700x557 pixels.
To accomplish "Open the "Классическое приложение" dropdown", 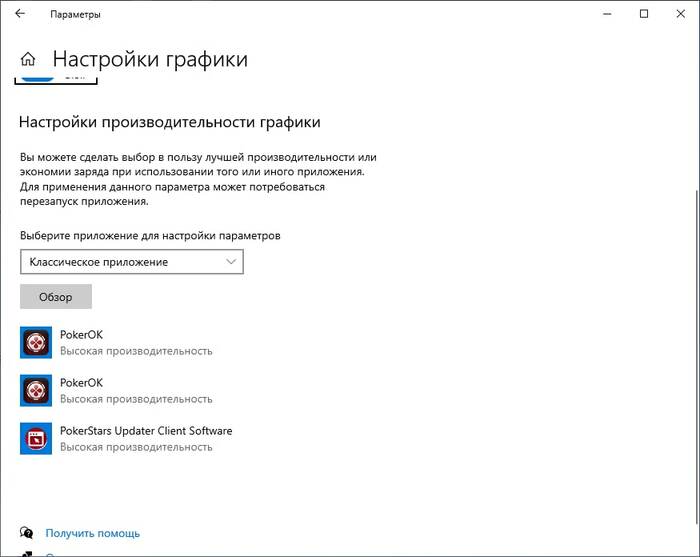I will (132, 262).
